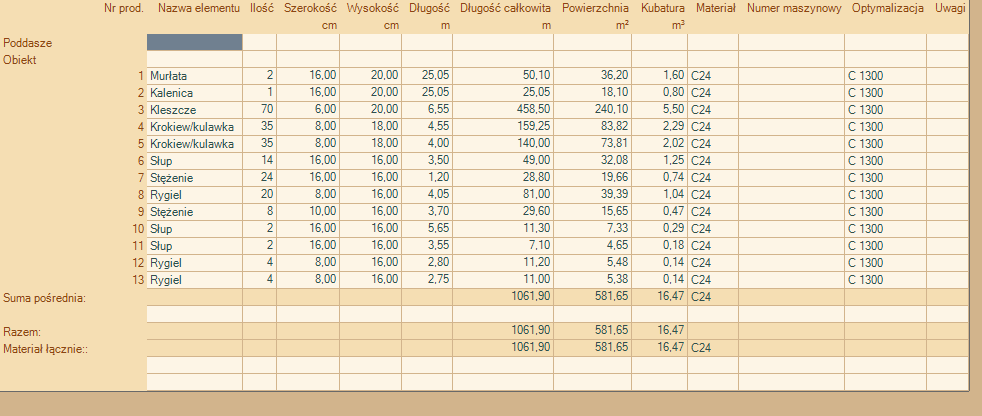Click the 'Optymalizacja' column header
The height and width of the screenshot is (416, 982).
click(x=885, y=9)
